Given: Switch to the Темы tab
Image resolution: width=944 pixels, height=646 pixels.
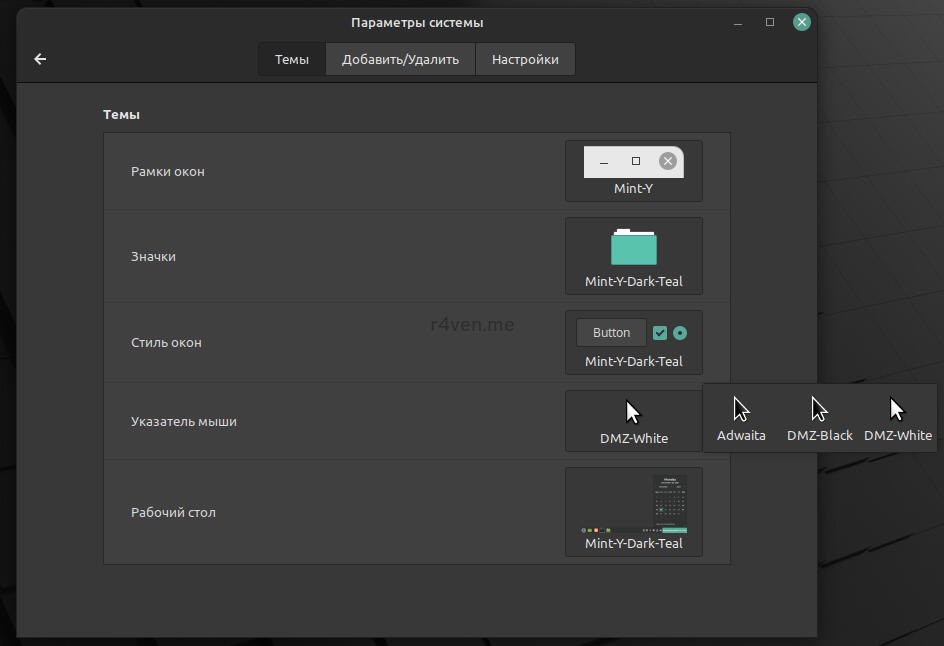Looking at the screenshot, I should (292, 59).
